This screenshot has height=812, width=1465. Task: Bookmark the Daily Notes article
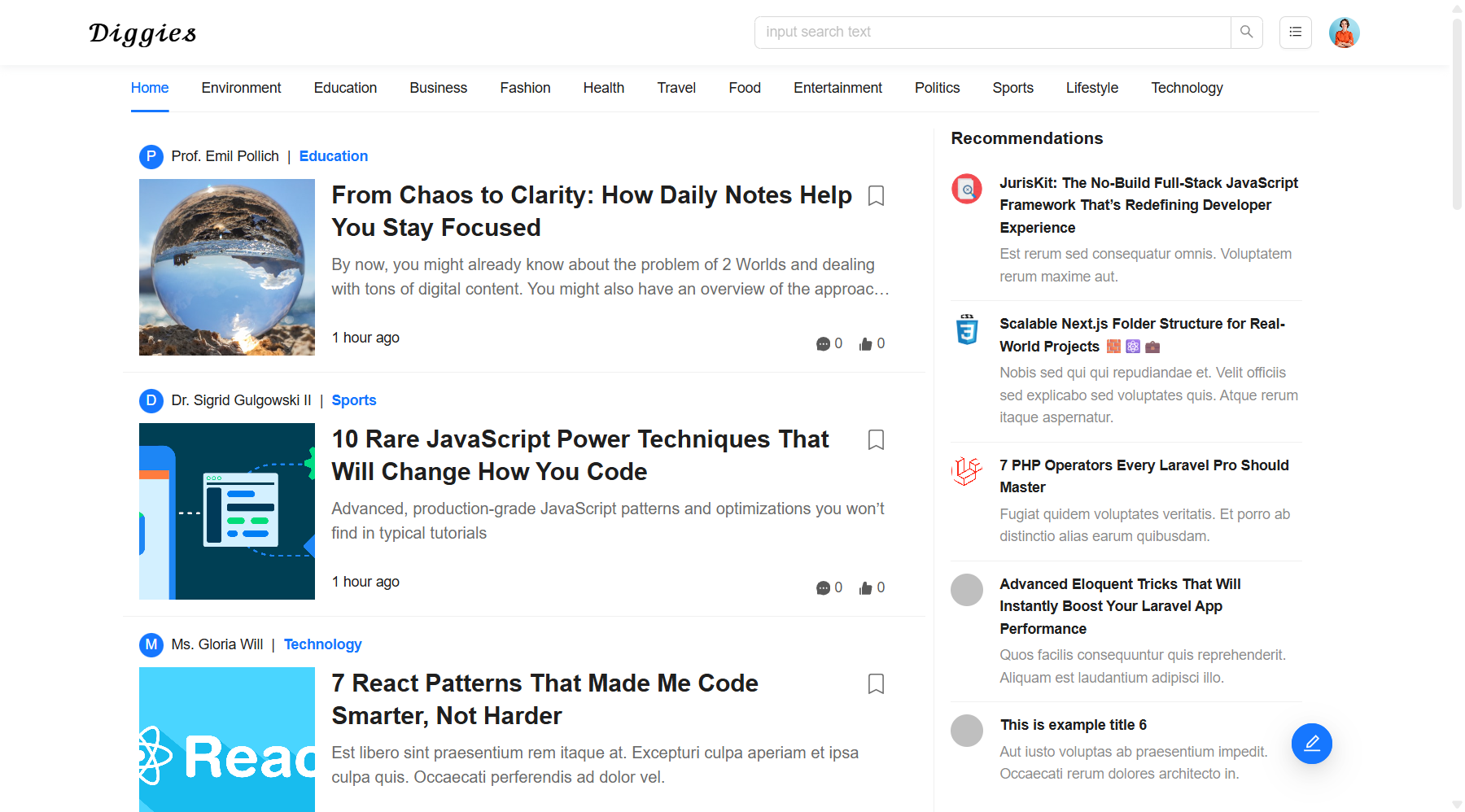[x=876, y=196]
